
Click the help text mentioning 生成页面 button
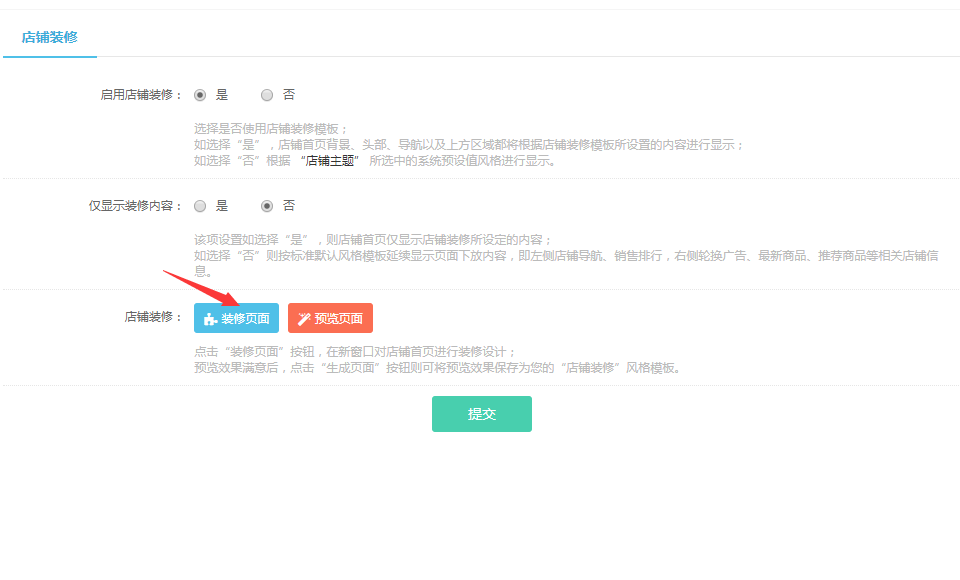click(x=438, y=367)
